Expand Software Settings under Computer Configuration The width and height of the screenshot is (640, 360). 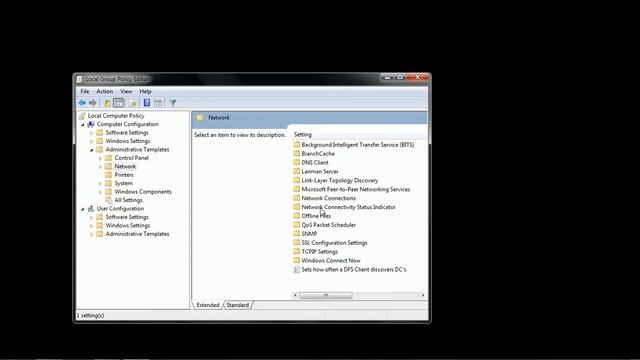pyautogui.click(x=91, y=133)
